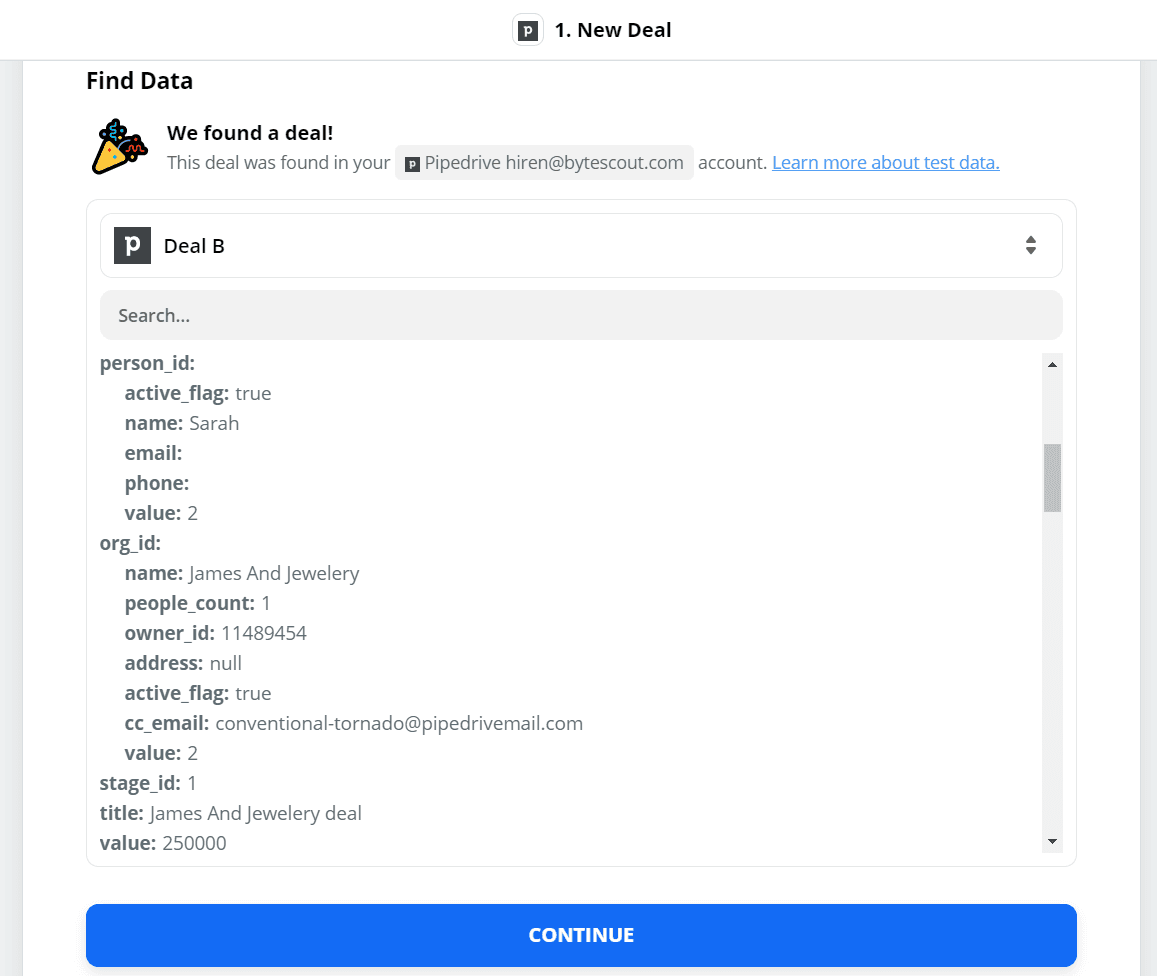
Task: Click the owner_id 11489454 row
Action: 216,633
